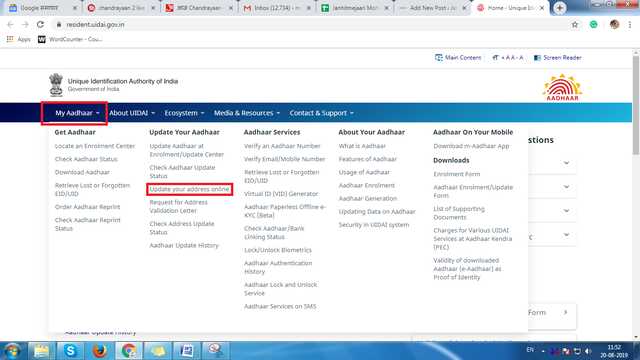Click Check Aadhaar Update Status link
The image size is (640, 360).
coord(182,172)
